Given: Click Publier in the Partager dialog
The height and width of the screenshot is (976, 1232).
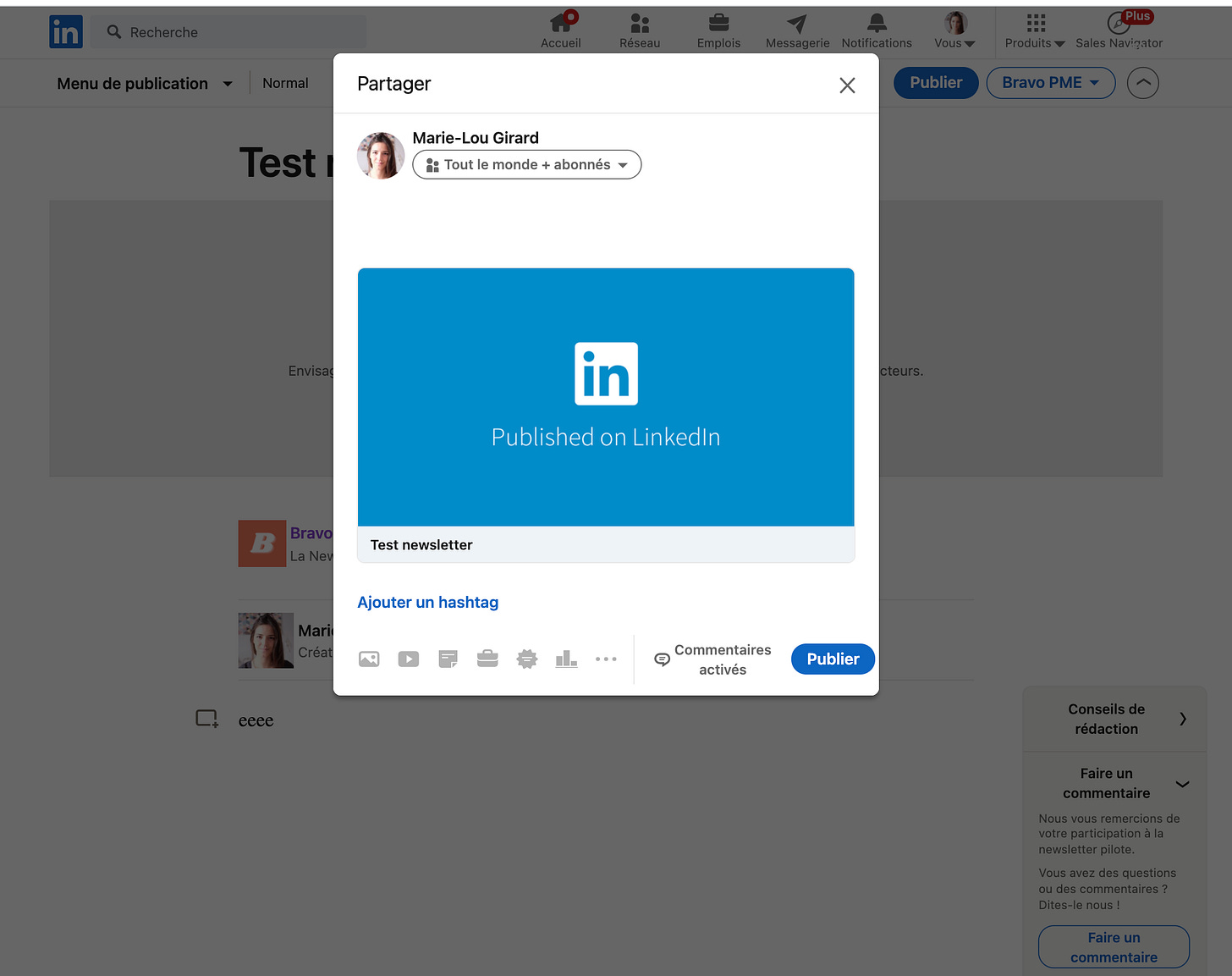Looking at the screenshot, I should click(x=833, y=659).
